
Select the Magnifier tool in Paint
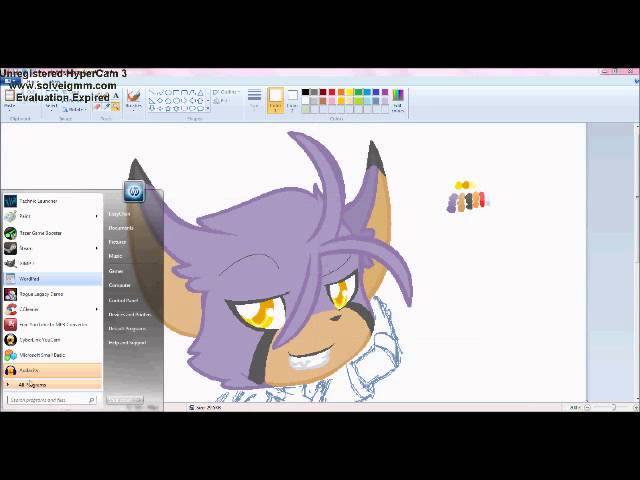tap(116, 107)
